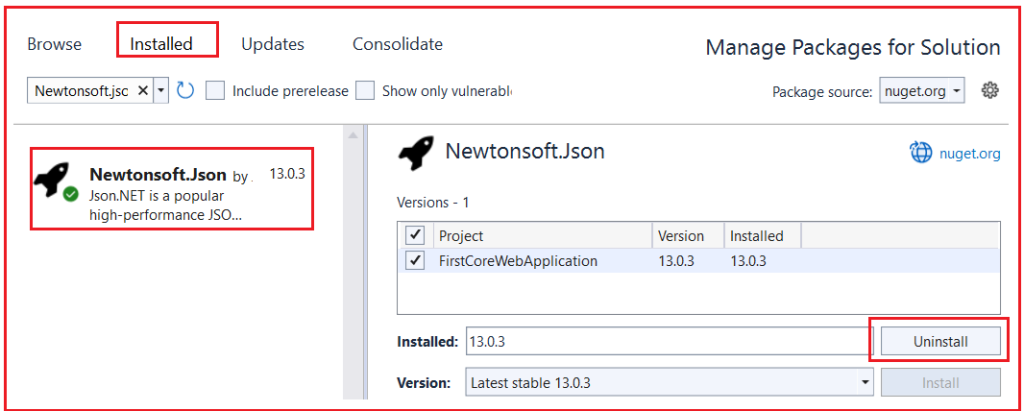Viewport: 1024px width, 411px height.
Task: Click the Uninstall button
Action: [940, 341]
